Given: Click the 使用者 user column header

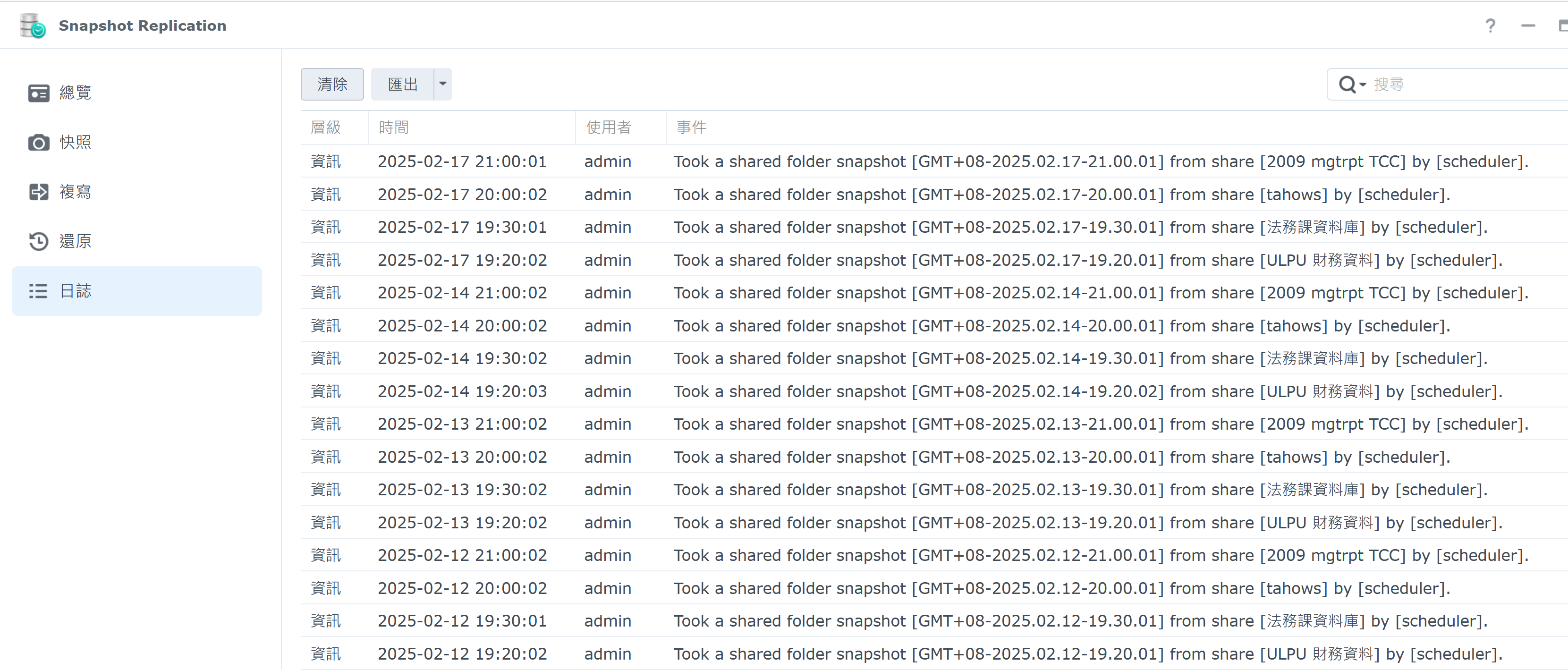Looking at the screenshot, I should pyautogui.click(x=608, y=127).
